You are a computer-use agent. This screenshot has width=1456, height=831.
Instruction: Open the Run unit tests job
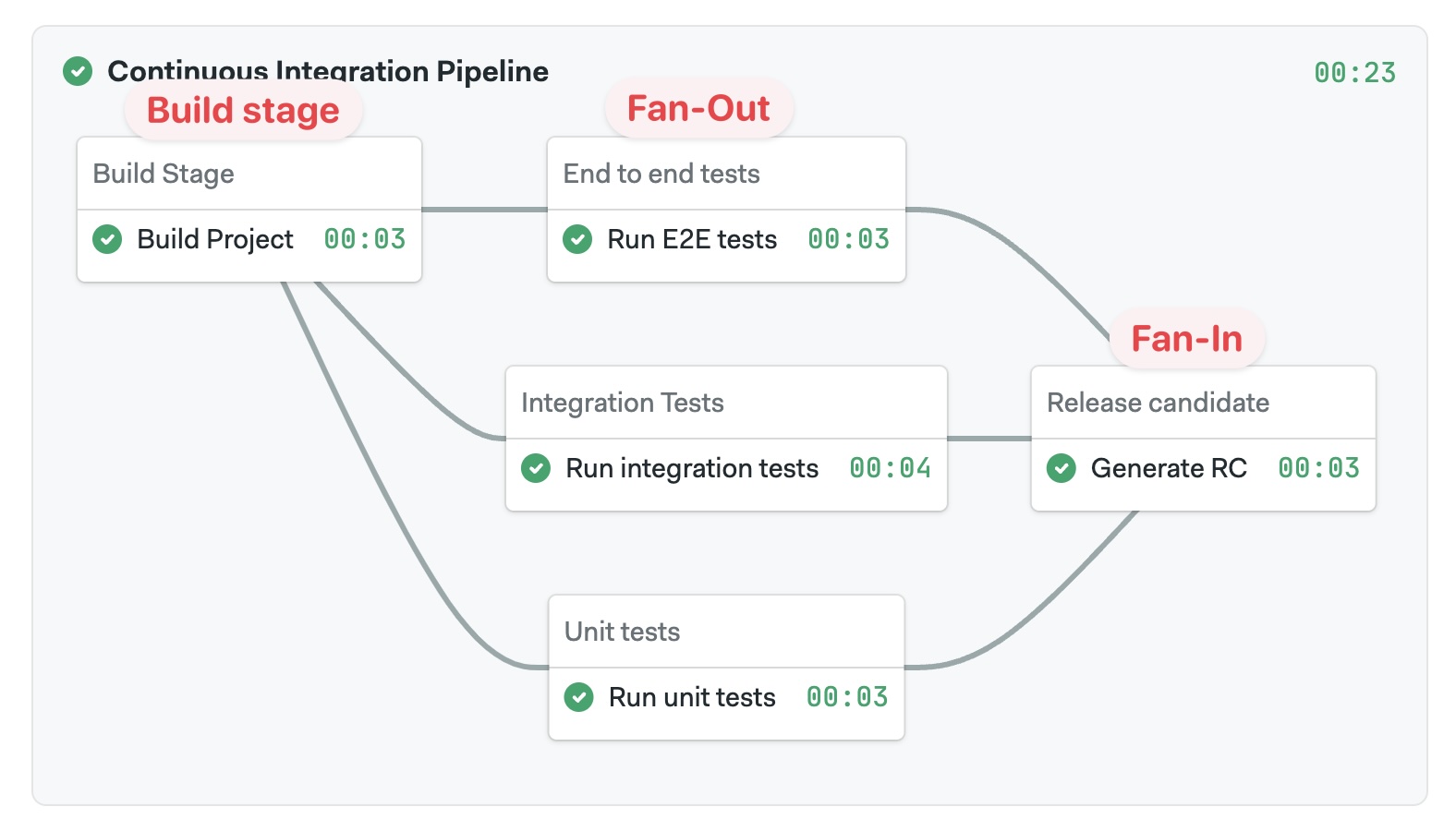tap(692, 697)
